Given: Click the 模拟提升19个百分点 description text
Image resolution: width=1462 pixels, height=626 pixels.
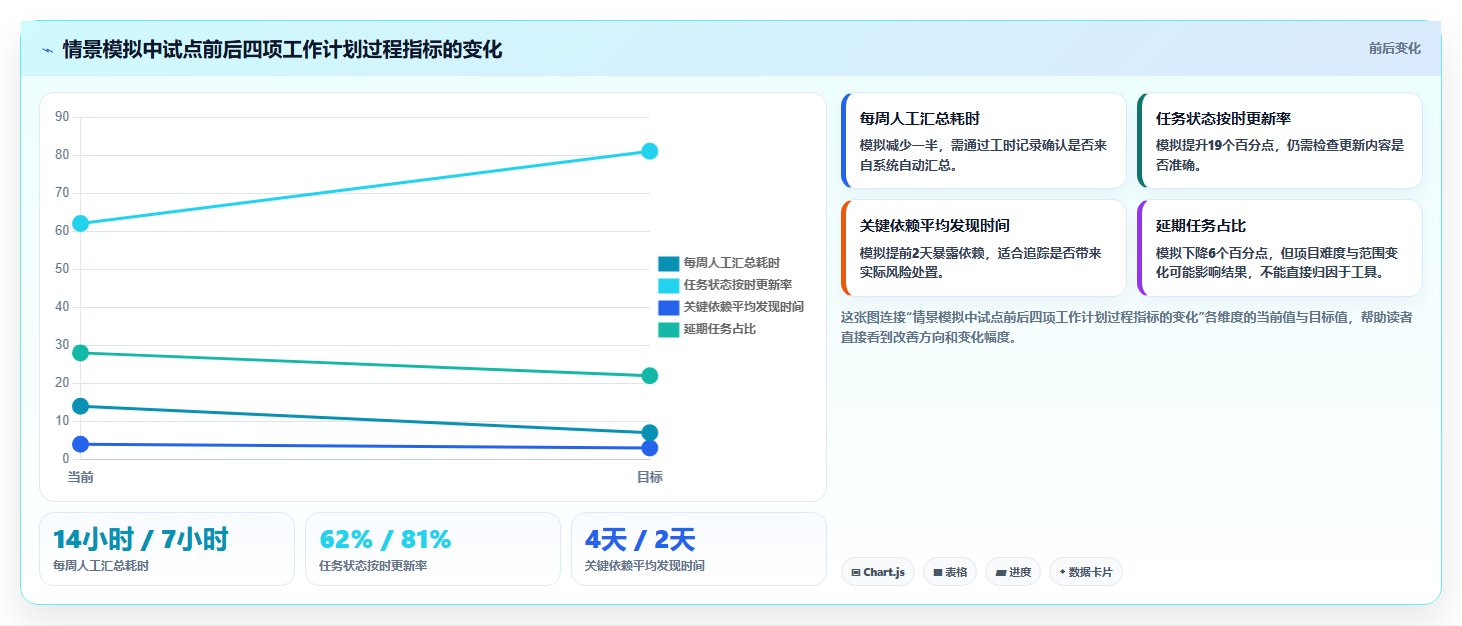Looking at the screenshot, I should [1280, 155].
